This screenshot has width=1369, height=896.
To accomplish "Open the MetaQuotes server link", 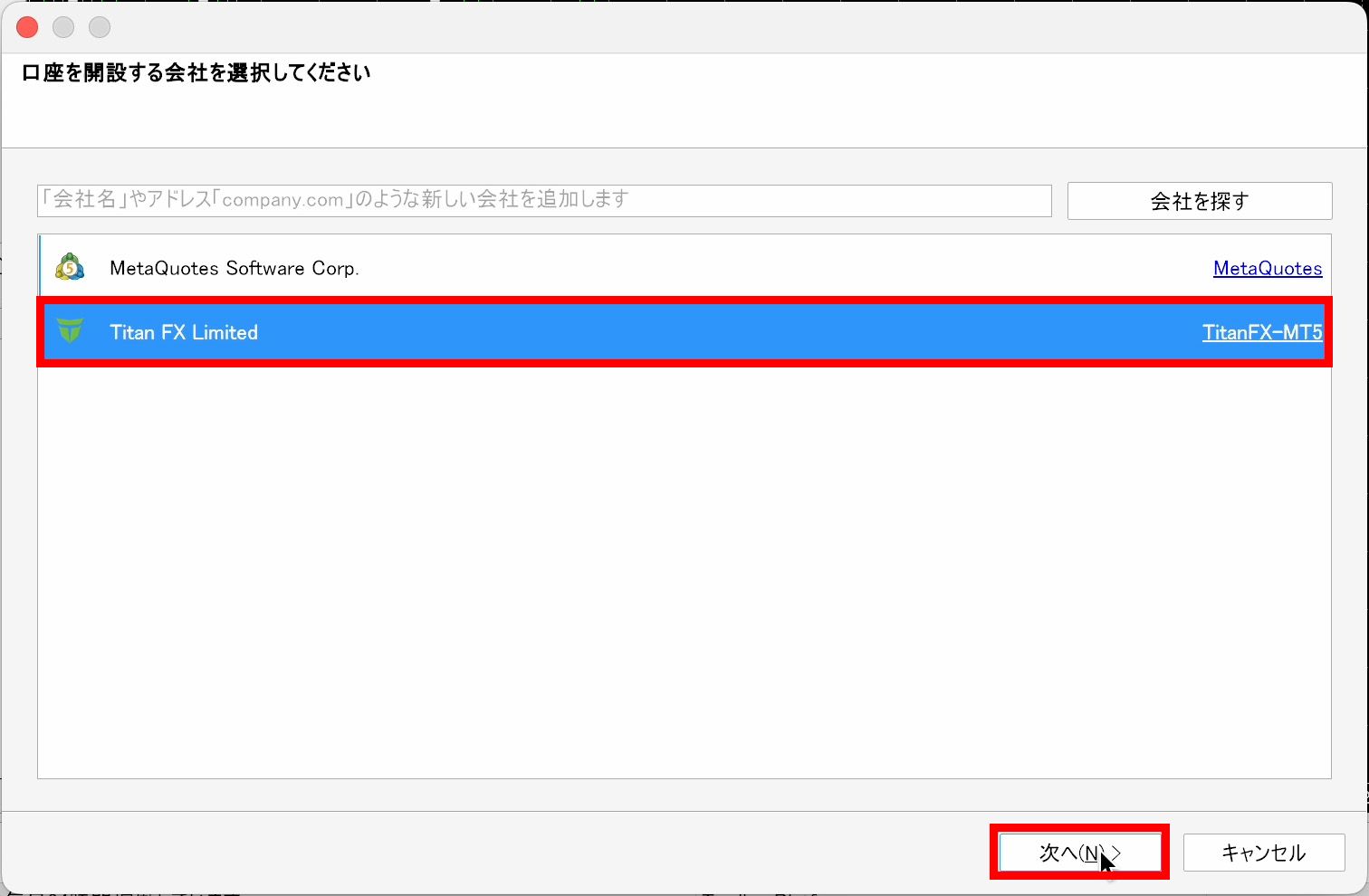I will (1268, 268).
